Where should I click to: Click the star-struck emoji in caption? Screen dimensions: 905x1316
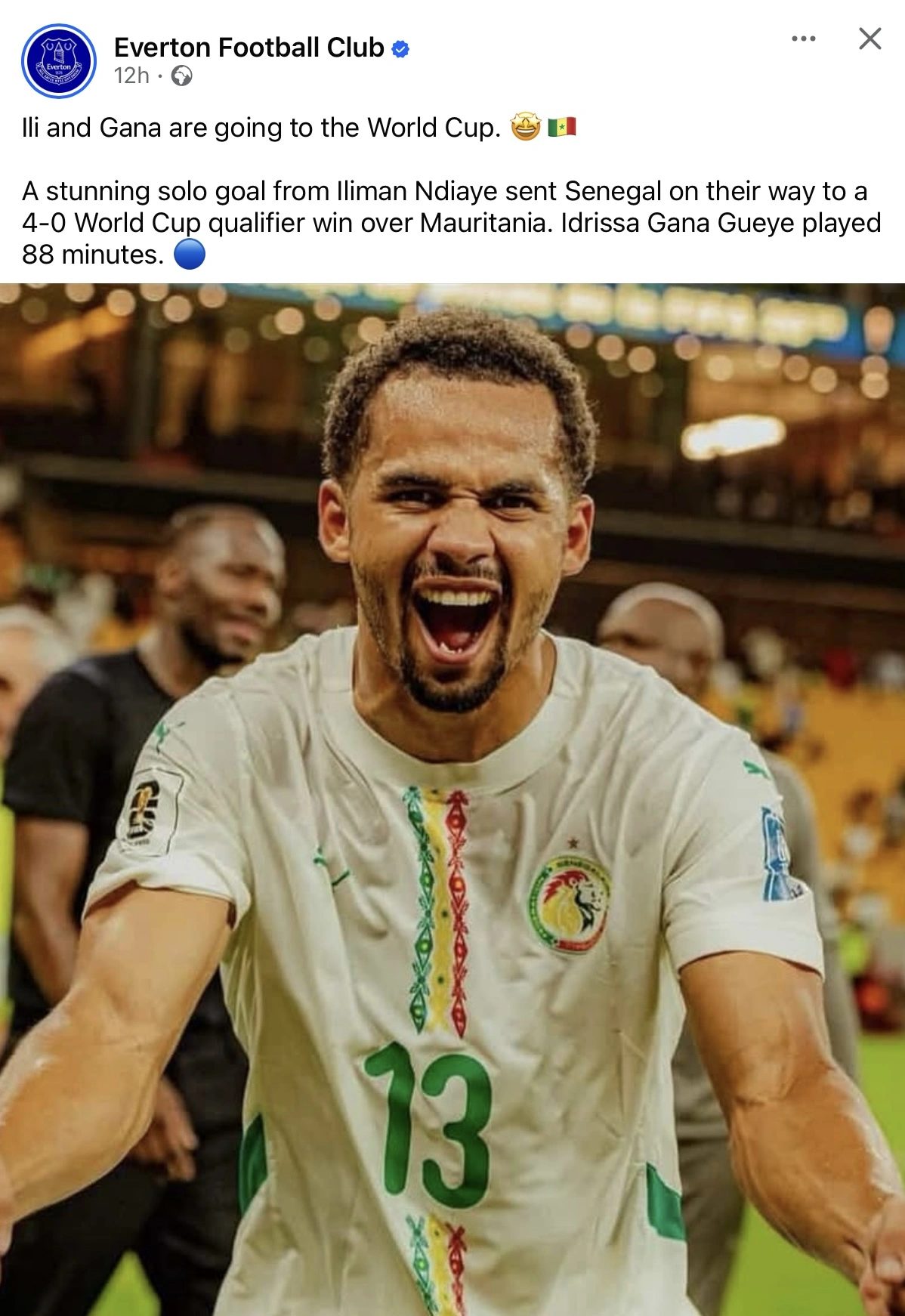click(x=526, y=126)
